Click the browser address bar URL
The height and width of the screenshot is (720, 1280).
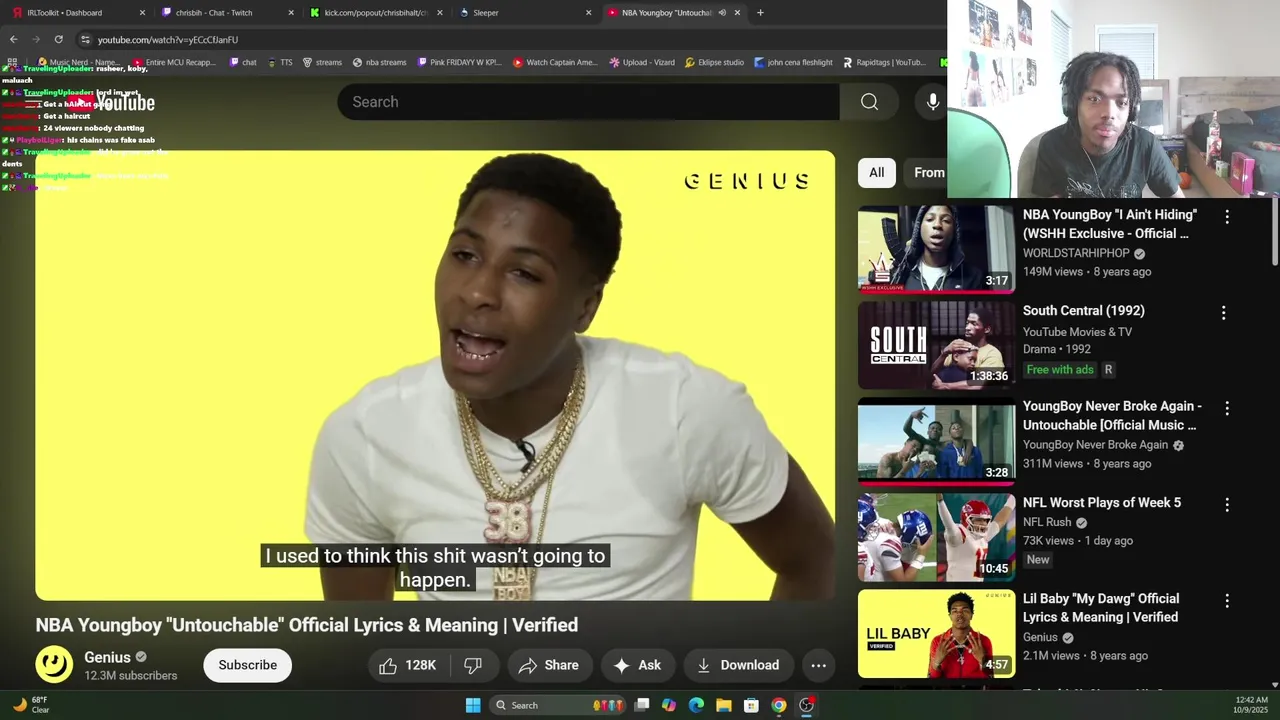tap(168, 40)
